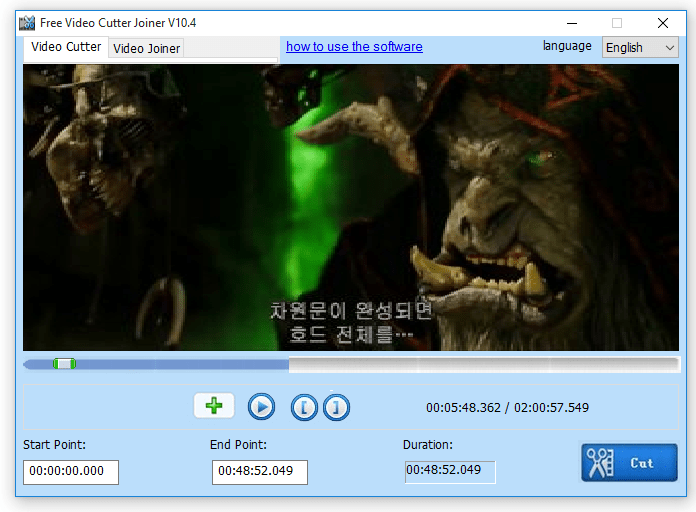The image size is (696, 512).
Task: Close the Free Video Cutter Joiner window
Action: [663, 23]
